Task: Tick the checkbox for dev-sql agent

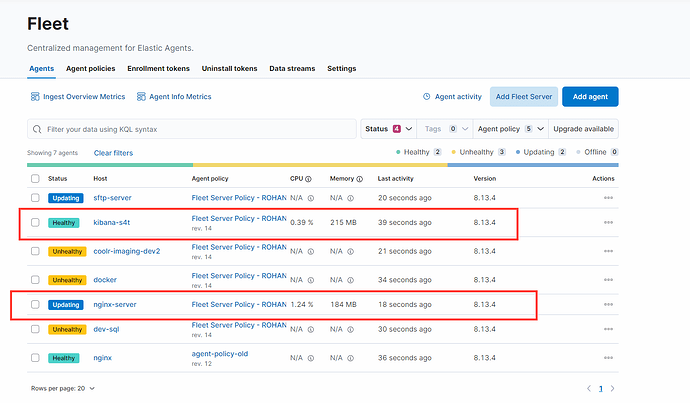Action: pyautogui.click(x=36, y=329)
